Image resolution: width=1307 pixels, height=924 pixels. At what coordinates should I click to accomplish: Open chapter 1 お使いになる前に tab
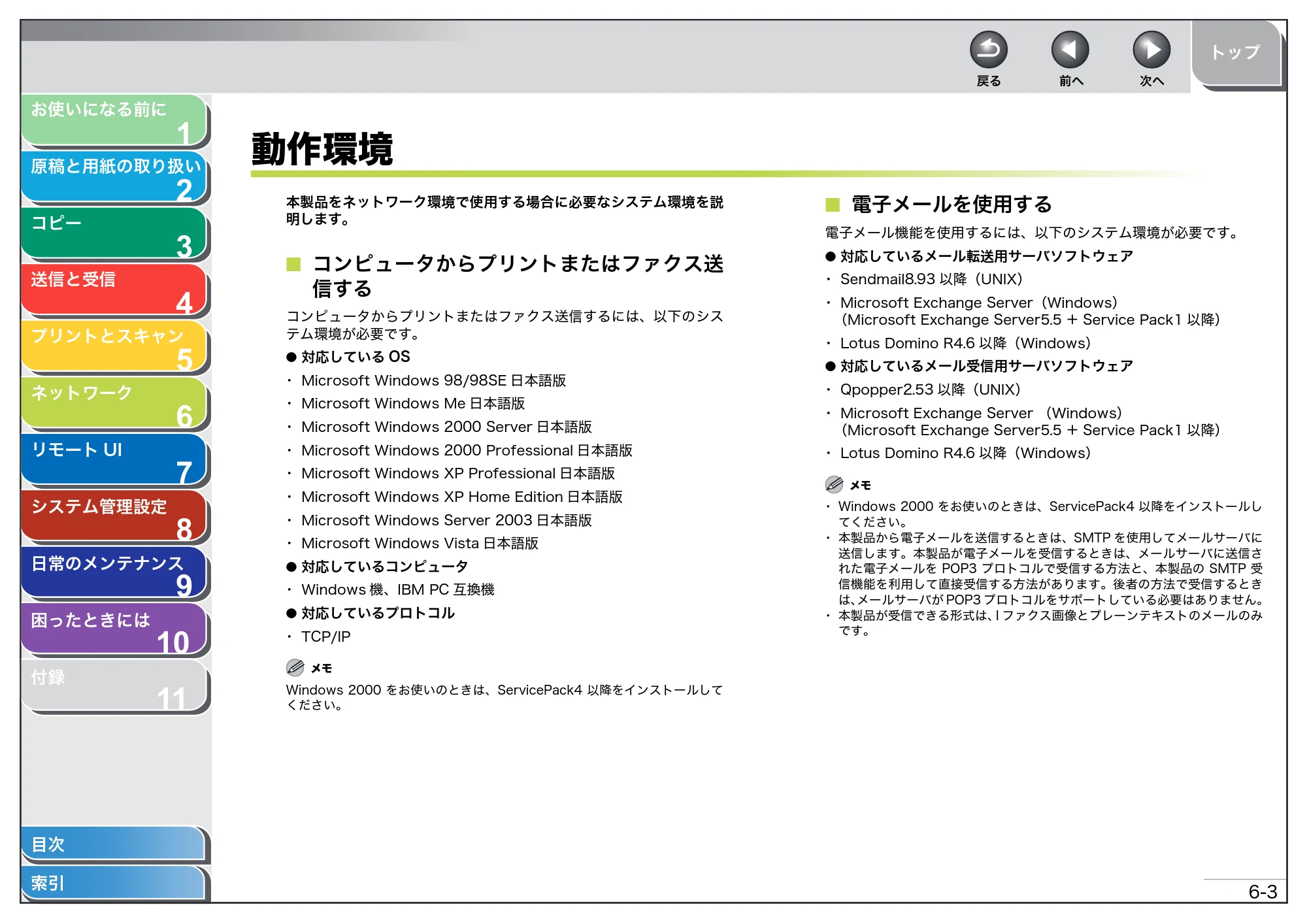(114, 120)
